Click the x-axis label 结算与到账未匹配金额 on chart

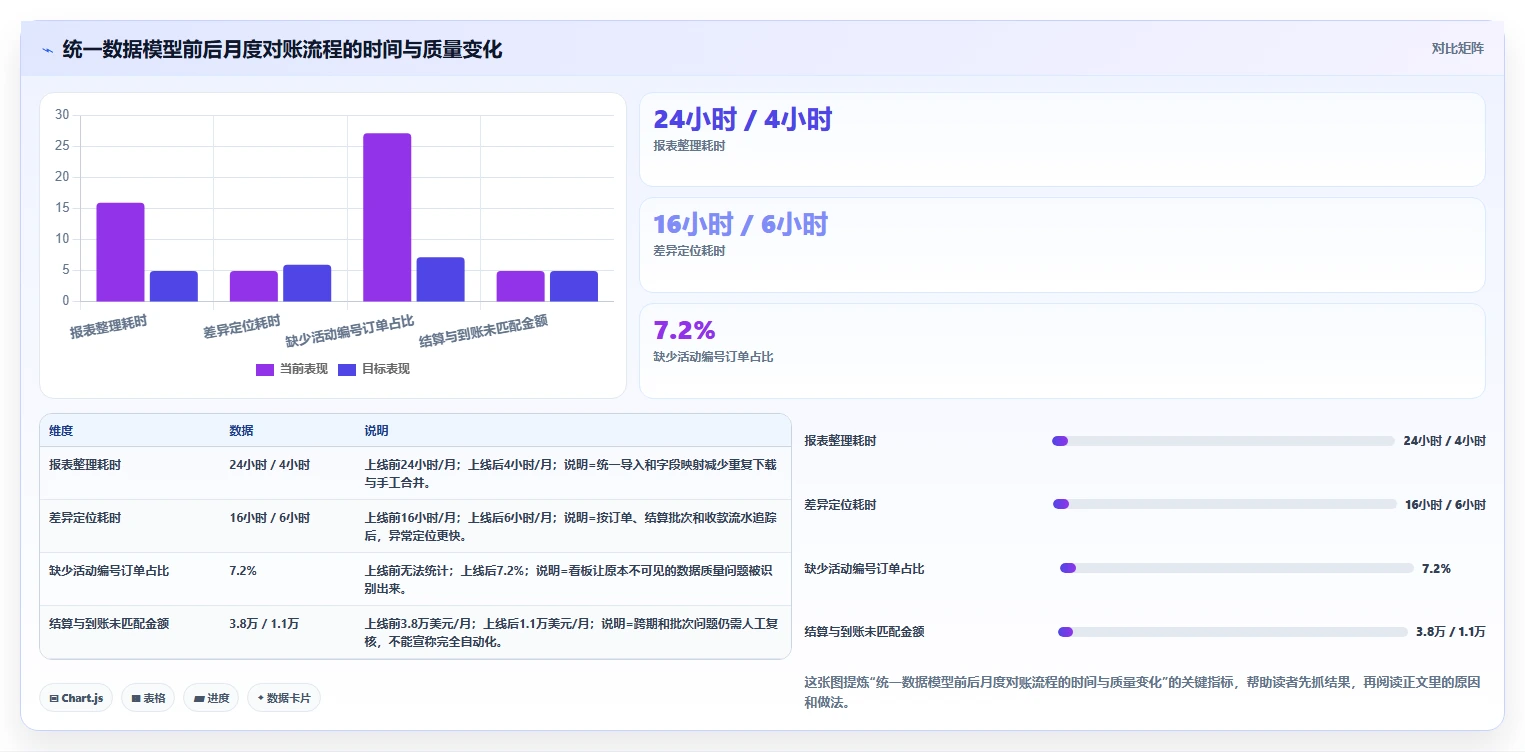[x=483, y=330]
